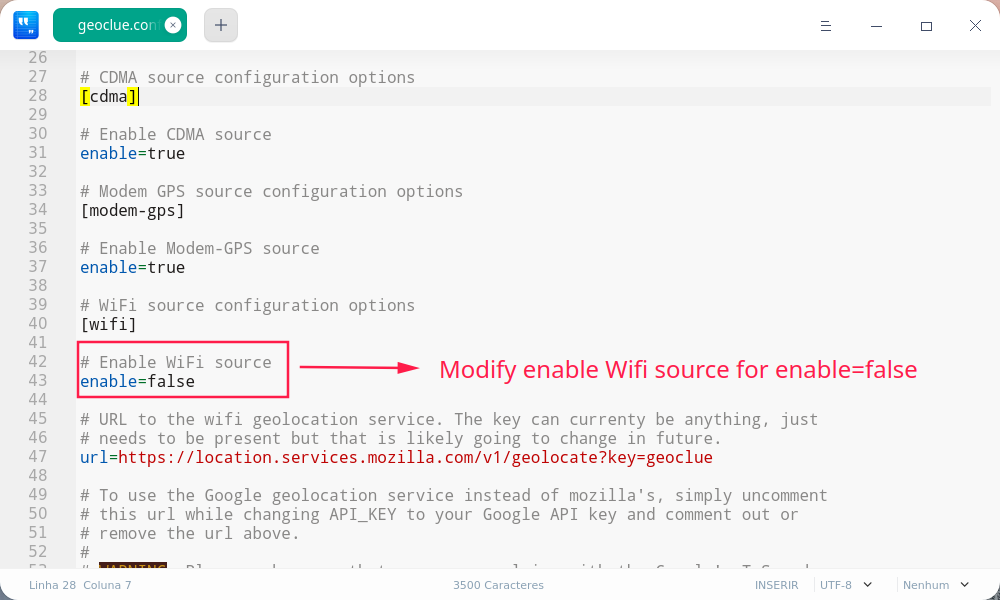Click Linha 28 Coluna 7 position indicator
Screen dimensions: 1000x600
79,584
